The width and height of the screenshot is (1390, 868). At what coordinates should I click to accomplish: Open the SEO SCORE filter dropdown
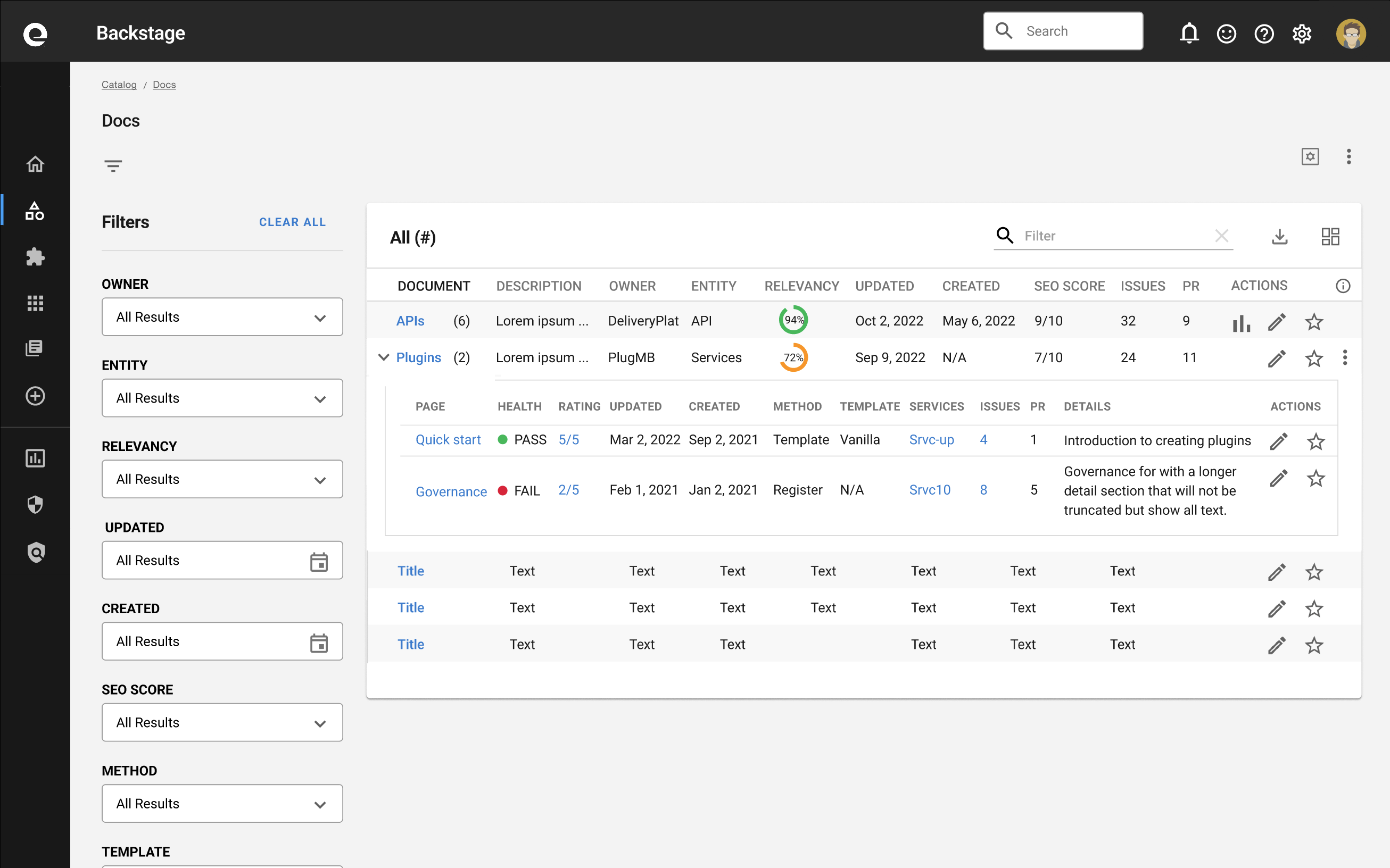coord(222,722)
